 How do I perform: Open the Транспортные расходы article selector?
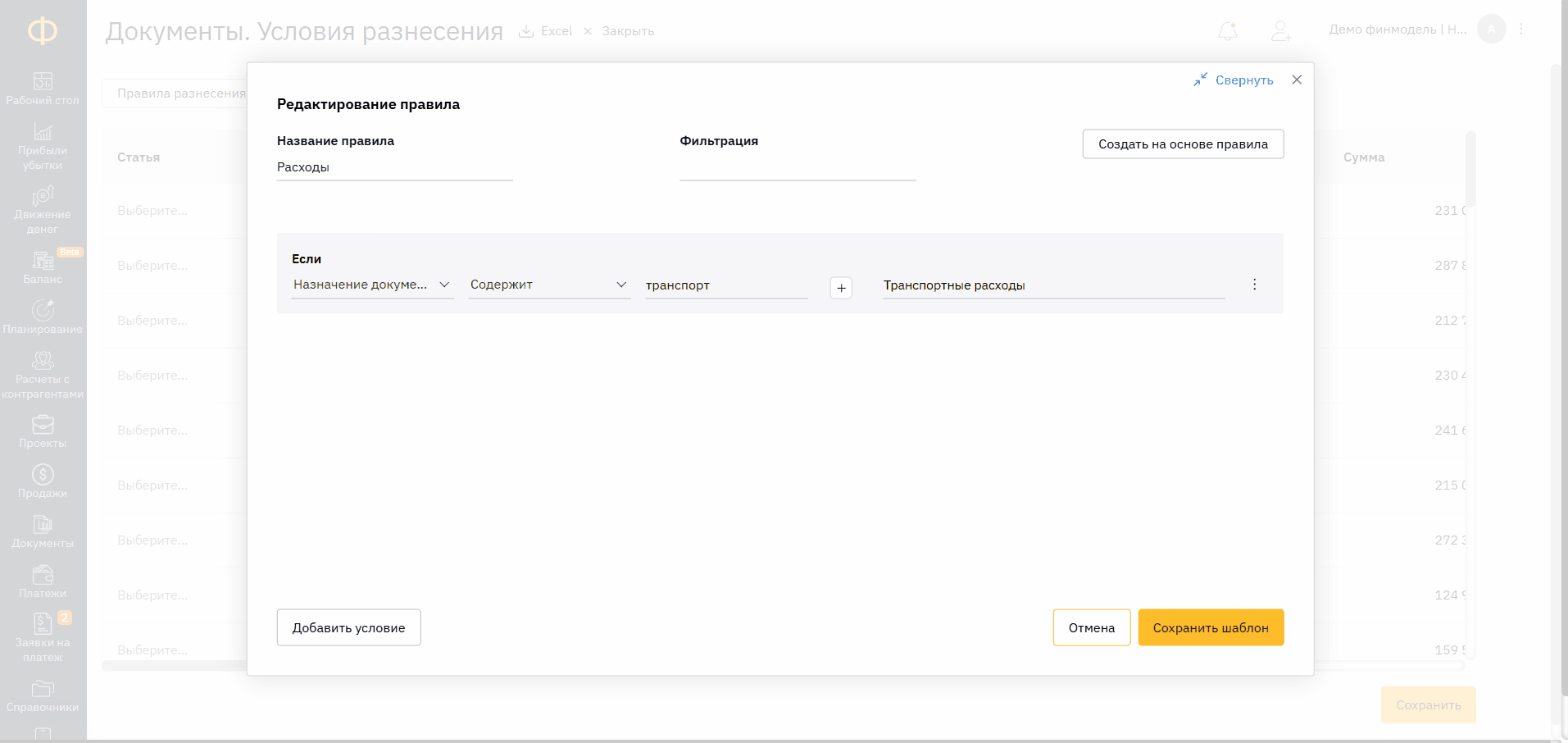(x=1052, y=285)
